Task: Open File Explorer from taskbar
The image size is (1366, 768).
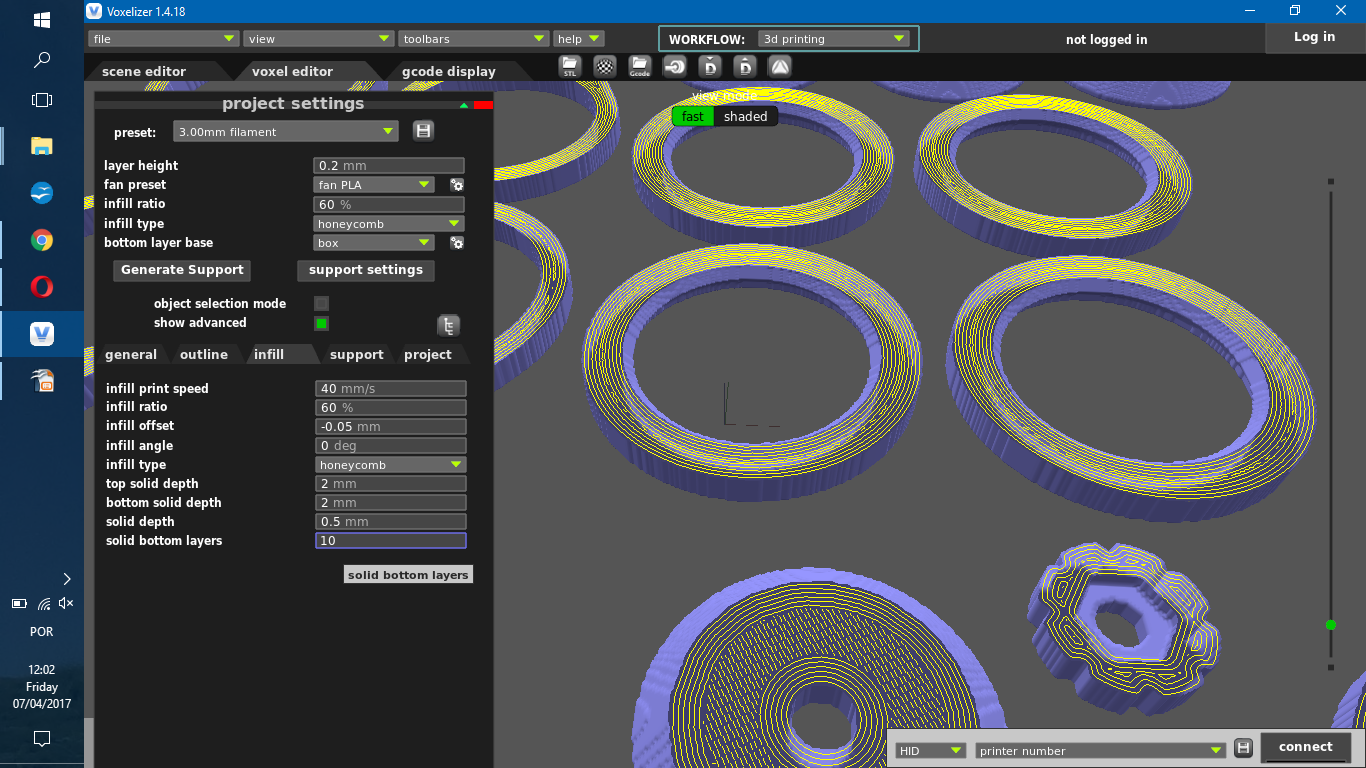Action: 42,146
